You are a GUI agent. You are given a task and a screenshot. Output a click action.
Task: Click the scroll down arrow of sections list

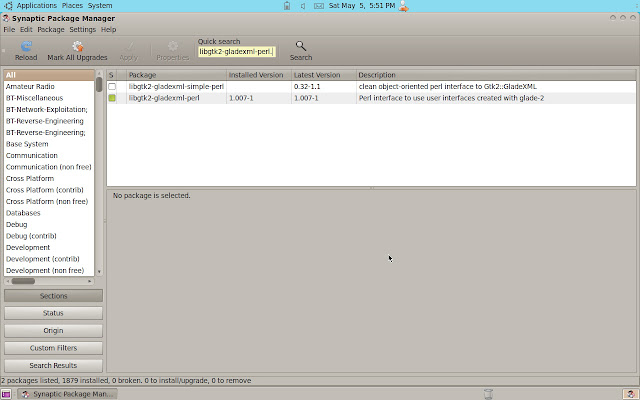[x=99, y=271]
